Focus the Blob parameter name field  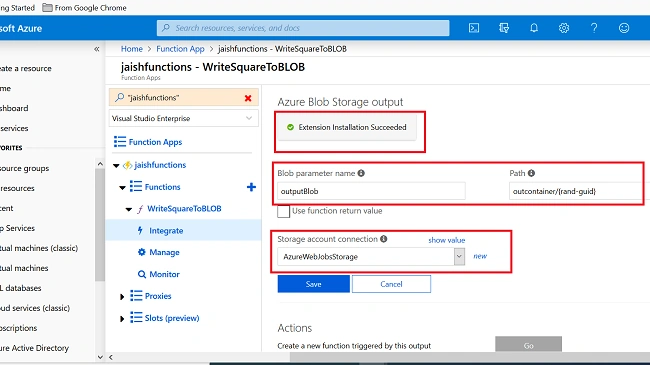pos(371,191)
